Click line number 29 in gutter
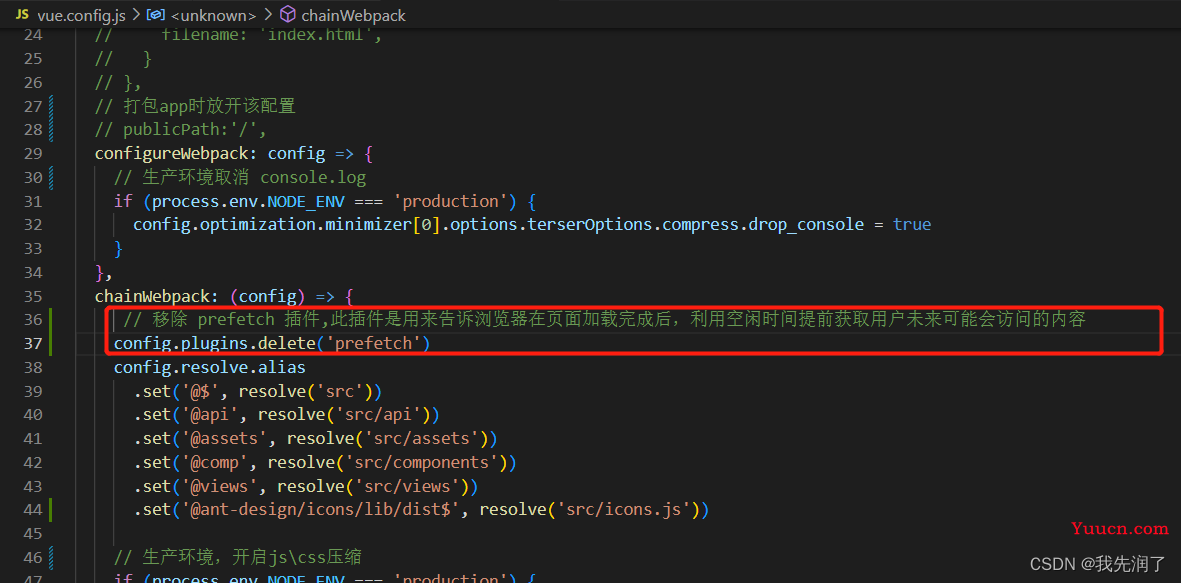 33,154
